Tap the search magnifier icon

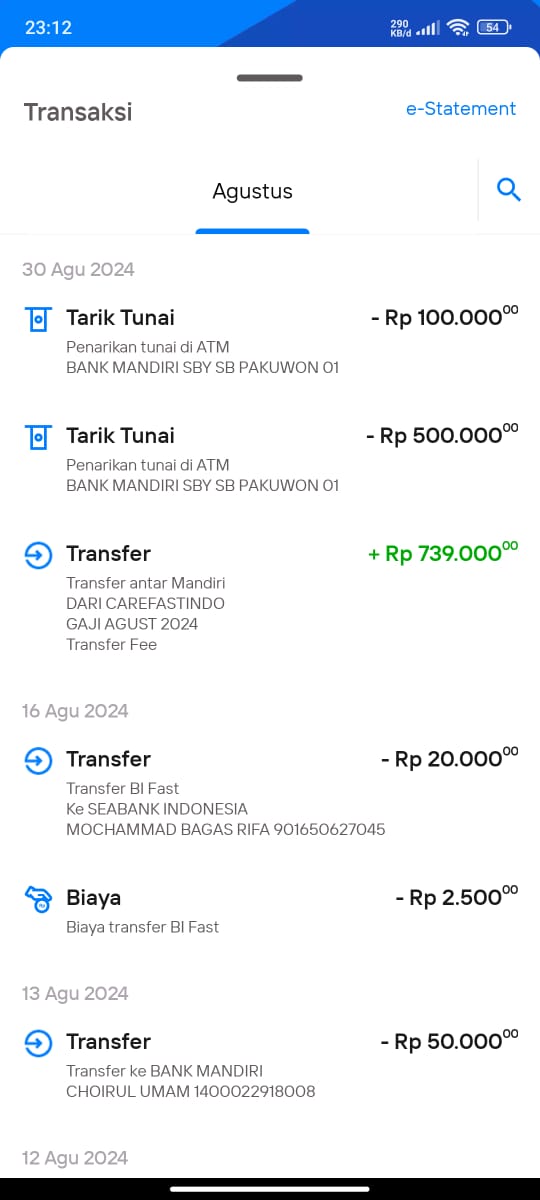point(509,189)
